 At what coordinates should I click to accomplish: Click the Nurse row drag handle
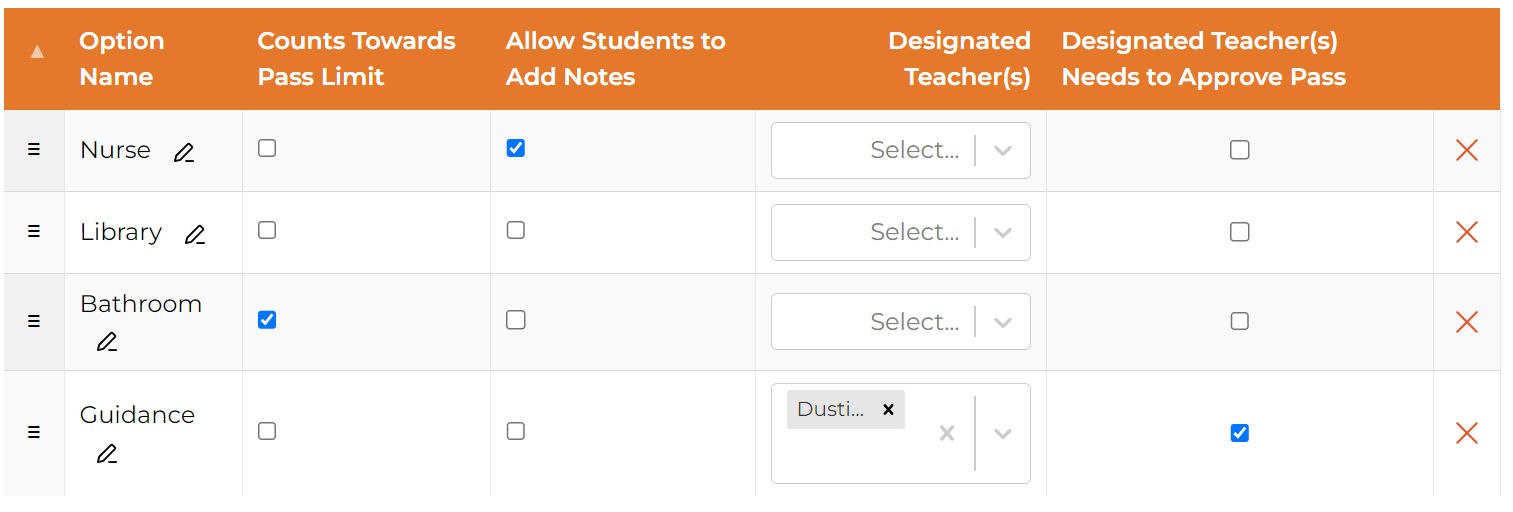tap(34, 150)
